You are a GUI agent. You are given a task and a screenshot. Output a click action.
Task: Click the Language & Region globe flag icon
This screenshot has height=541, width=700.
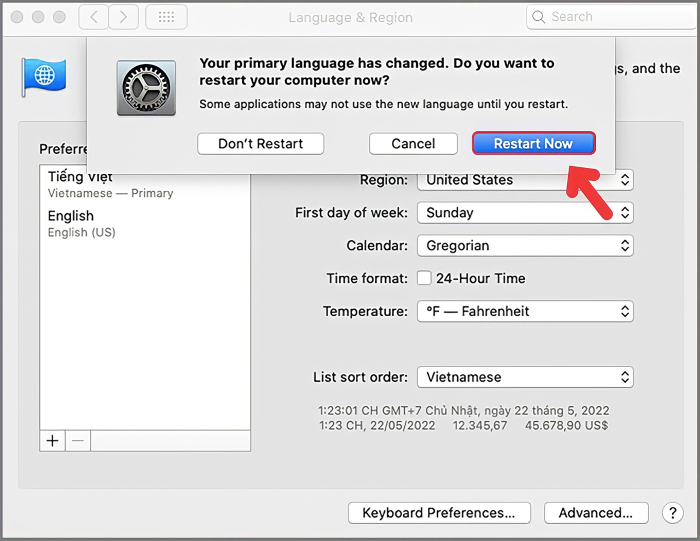pyautogui.click(x=44, y=76)
